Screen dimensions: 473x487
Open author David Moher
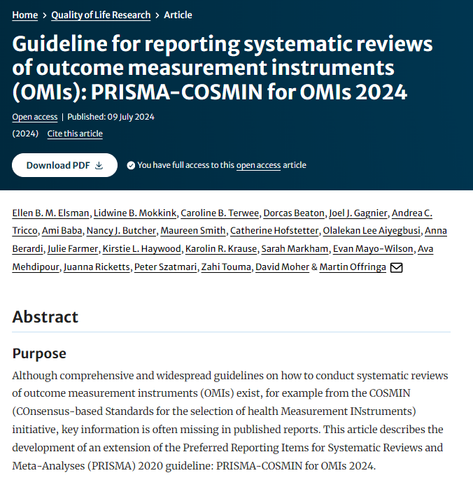coord(282,267)
